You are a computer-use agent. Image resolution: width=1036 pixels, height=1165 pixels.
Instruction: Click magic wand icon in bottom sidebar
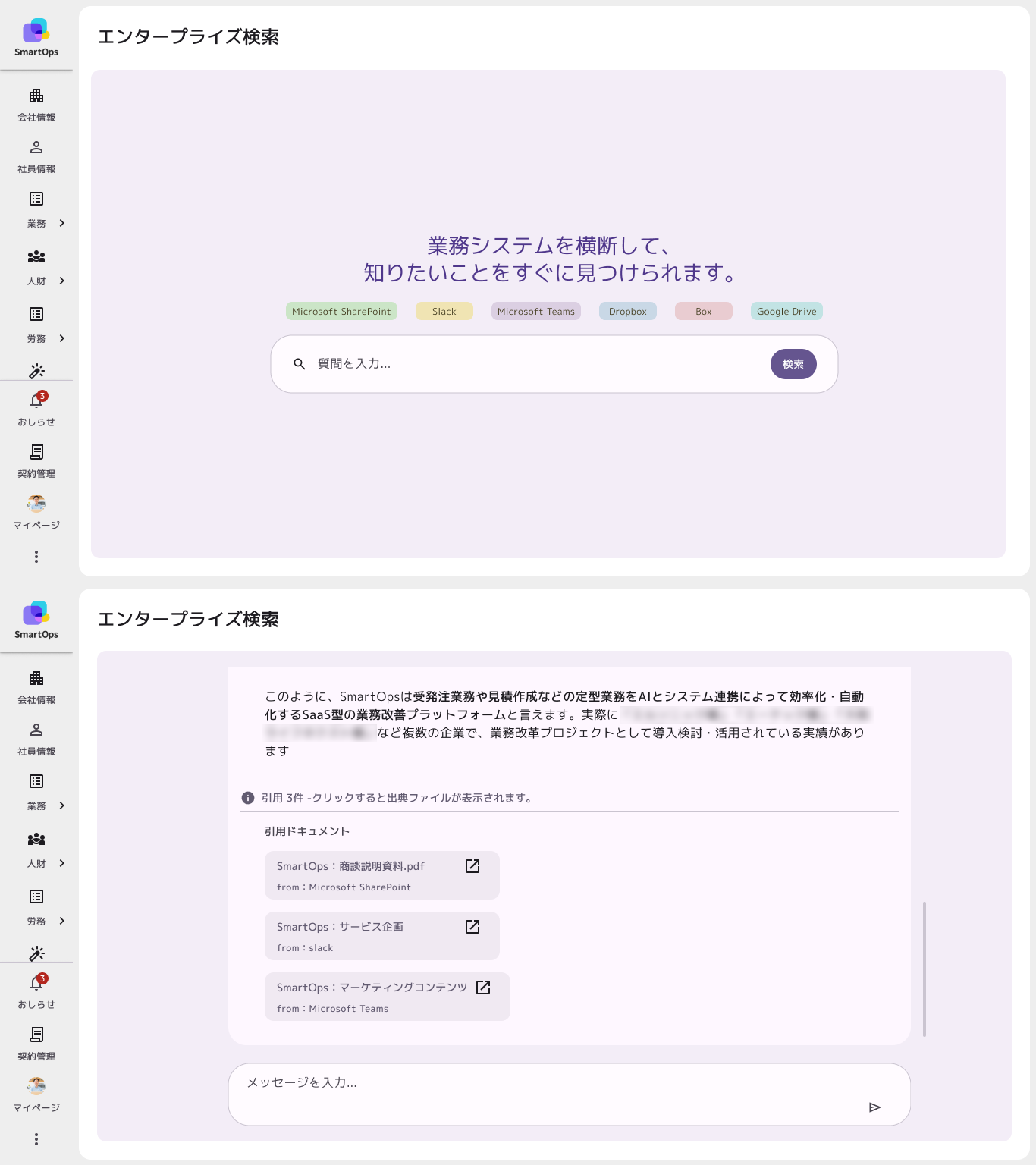[36, 953]
